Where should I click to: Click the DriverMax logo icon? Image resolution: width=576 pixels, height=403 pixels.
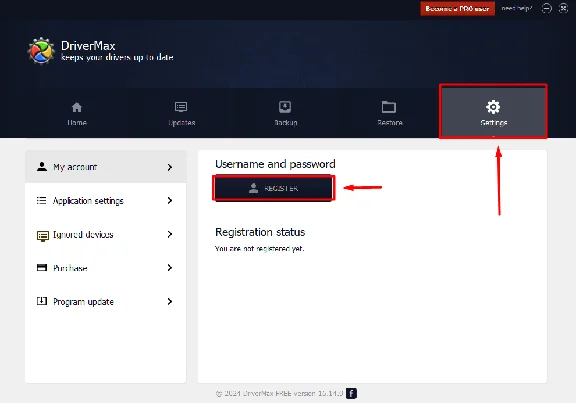pos(41,51)
